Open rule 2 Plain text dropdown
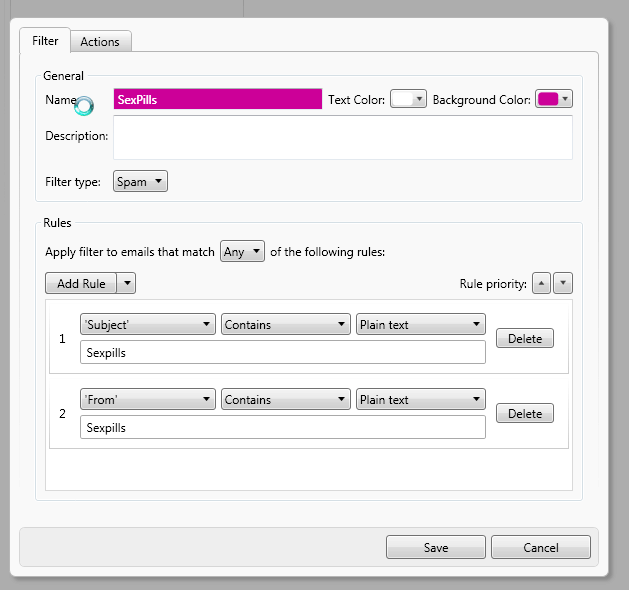The image size is (629, 590). click(421, 399)
